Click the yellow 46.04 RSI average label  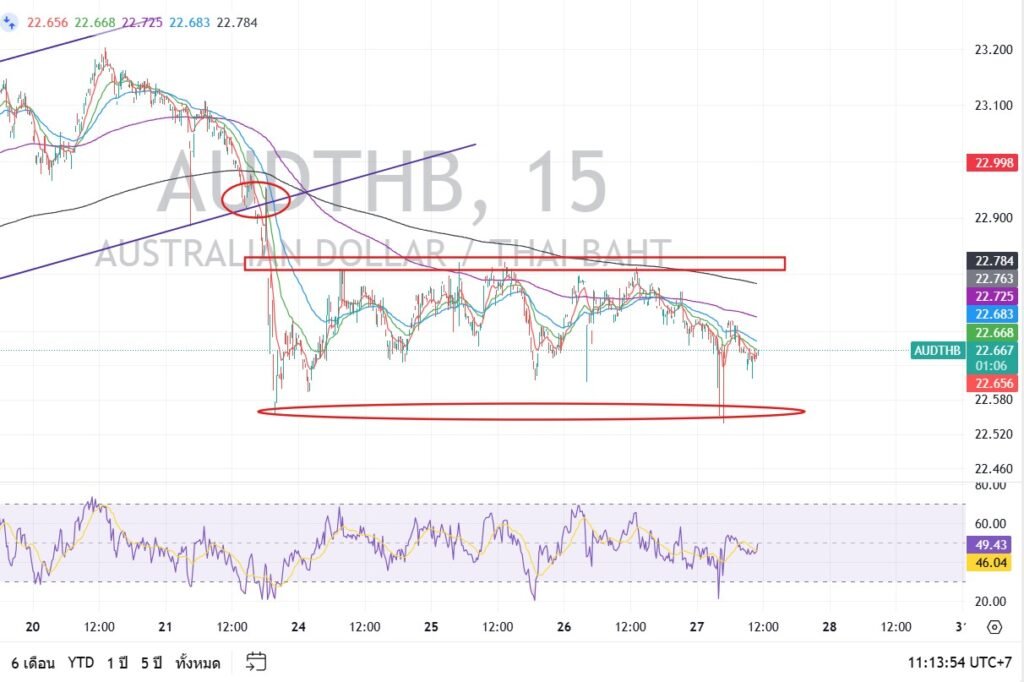pos(991,564)
